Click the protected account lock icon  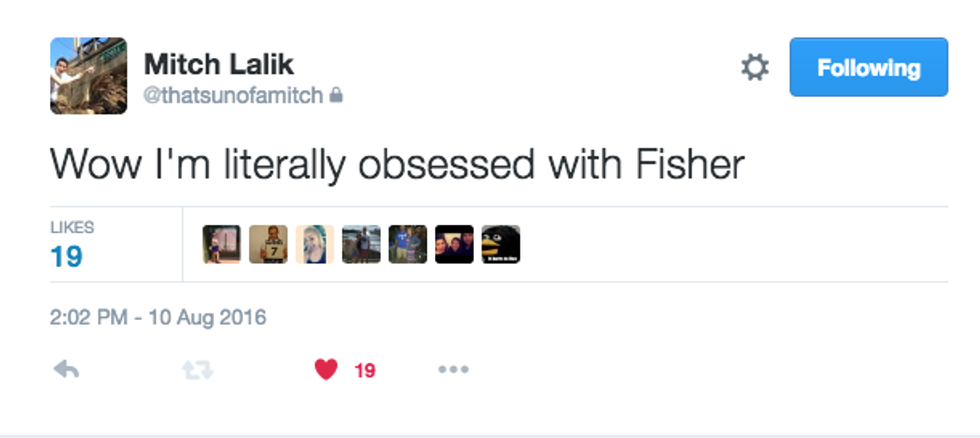pyautogui.click(x=337, y=96)
